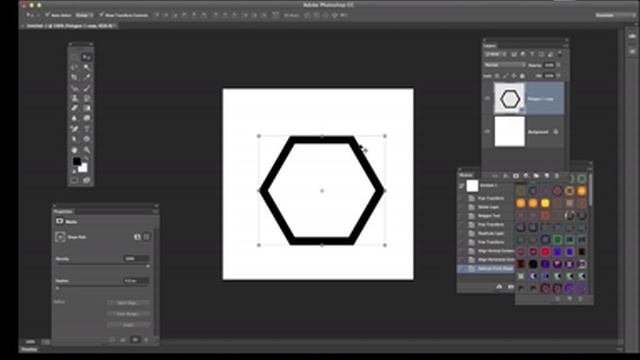Click the Feather value field
The width and height of the screenshot is (640, 360).
(136, 281)
